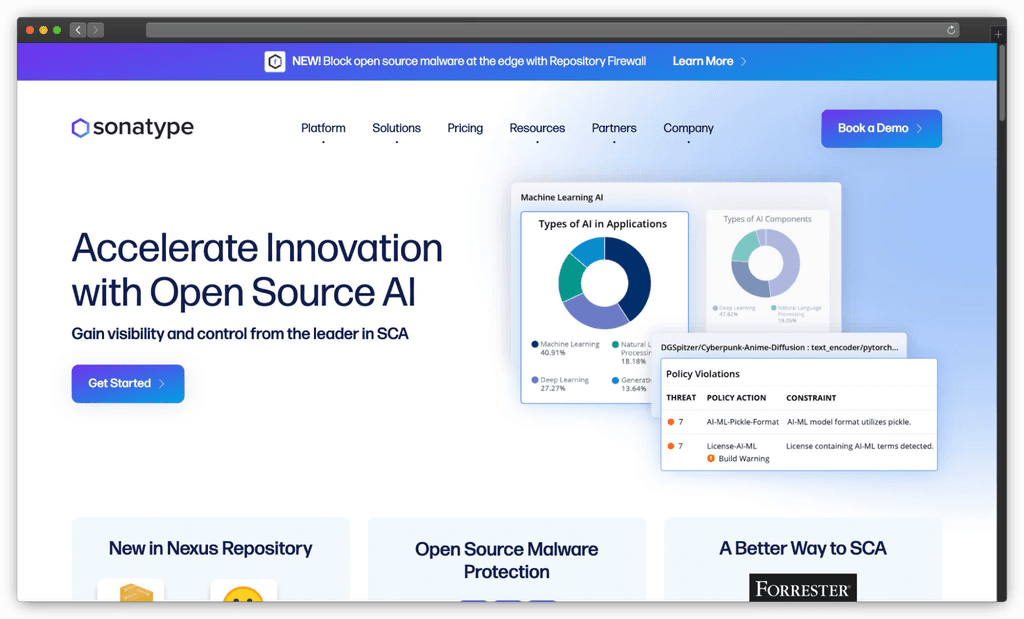Expand the Resources dropdown
The width and height of the screenshot is (1024, 619).
point(537,128)
